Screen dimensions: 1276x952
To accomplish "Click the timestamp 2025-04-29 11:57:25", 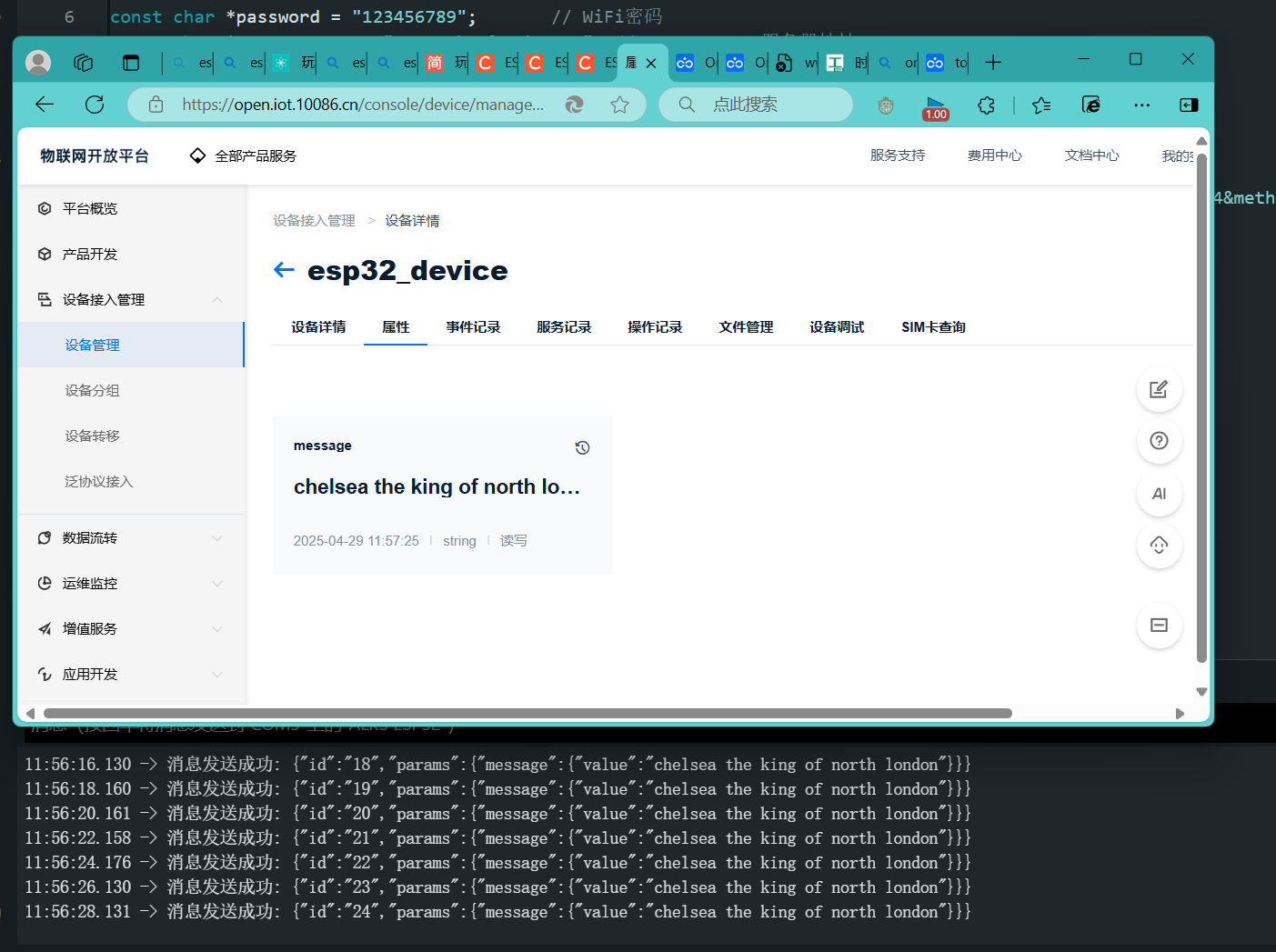I will 356,540.
